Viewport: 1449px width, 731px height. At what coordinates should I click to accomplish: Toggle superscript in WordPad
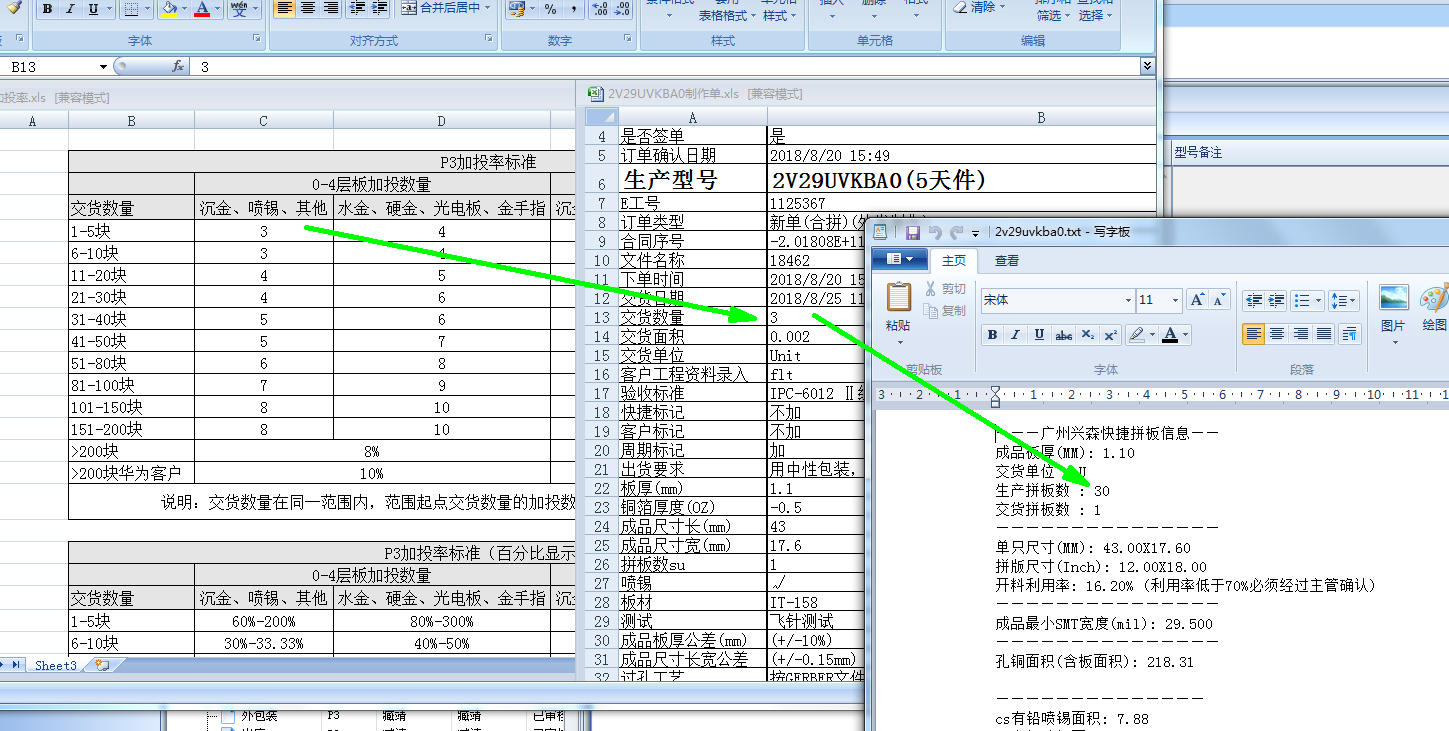(1110, 335)
